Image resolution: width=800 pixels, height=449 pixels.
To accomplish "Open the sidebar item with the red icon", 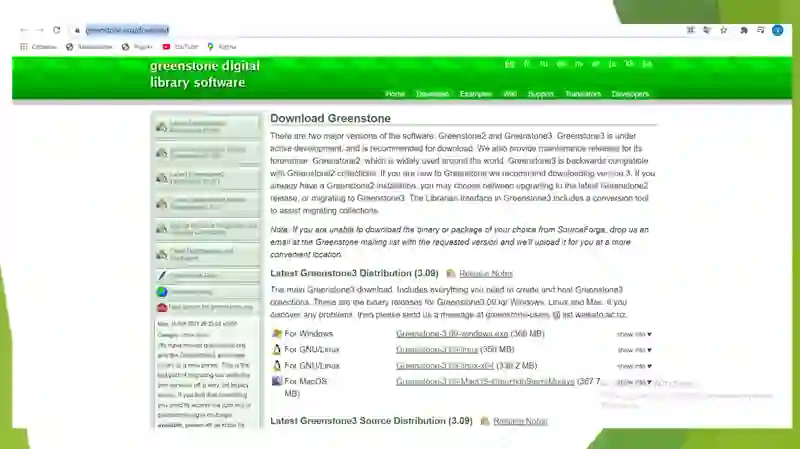I will point(207,307).
